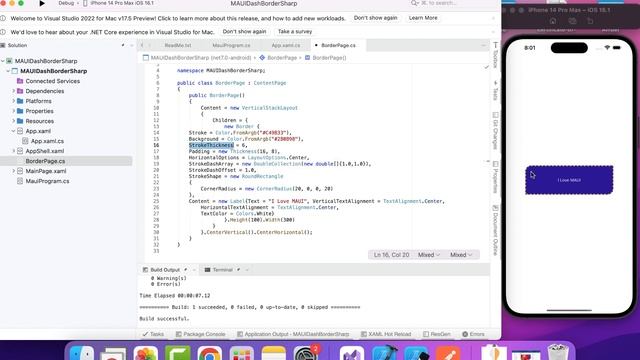Expand the Platforms folder
The width and height of the screenshot is (640, 360).
click(x=13, y=101)
